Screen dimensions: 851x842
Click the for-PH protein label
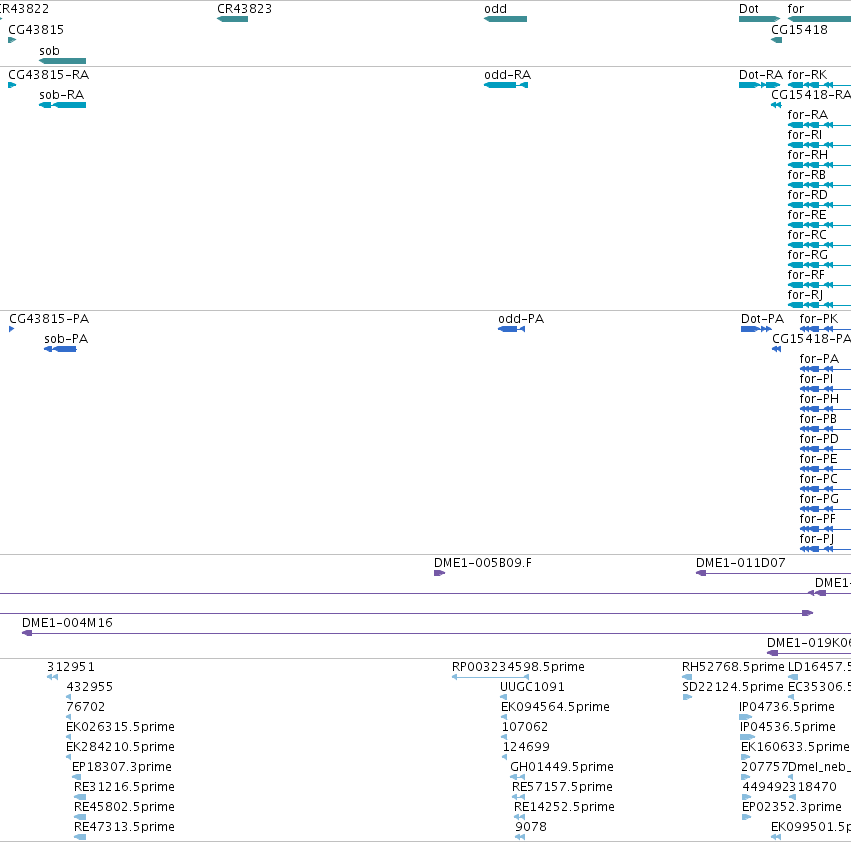tap(820, 399)
